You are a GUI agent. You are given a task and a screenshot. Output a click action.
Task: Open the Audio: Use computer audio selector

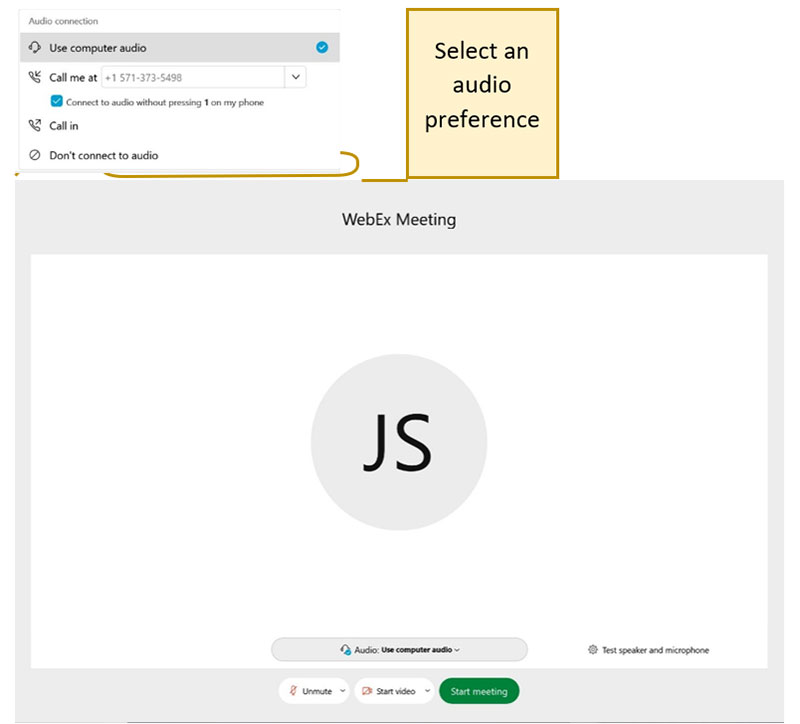click(x=400, y=650)
